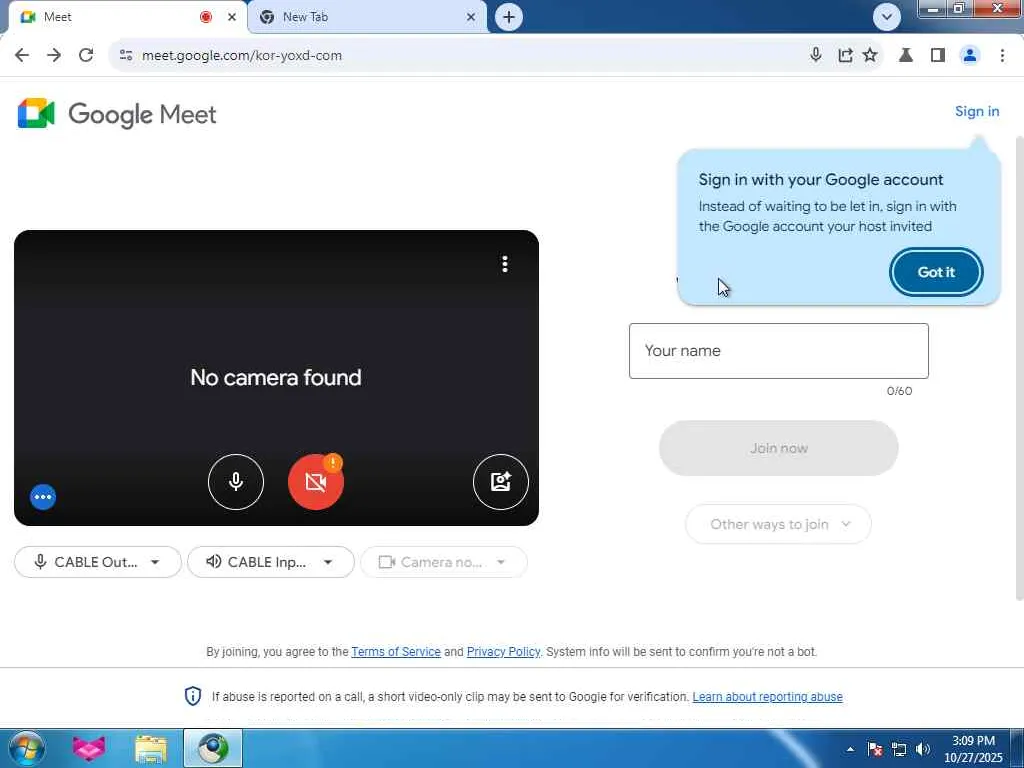Toggle the browser side panel

[x=938, y=56]
